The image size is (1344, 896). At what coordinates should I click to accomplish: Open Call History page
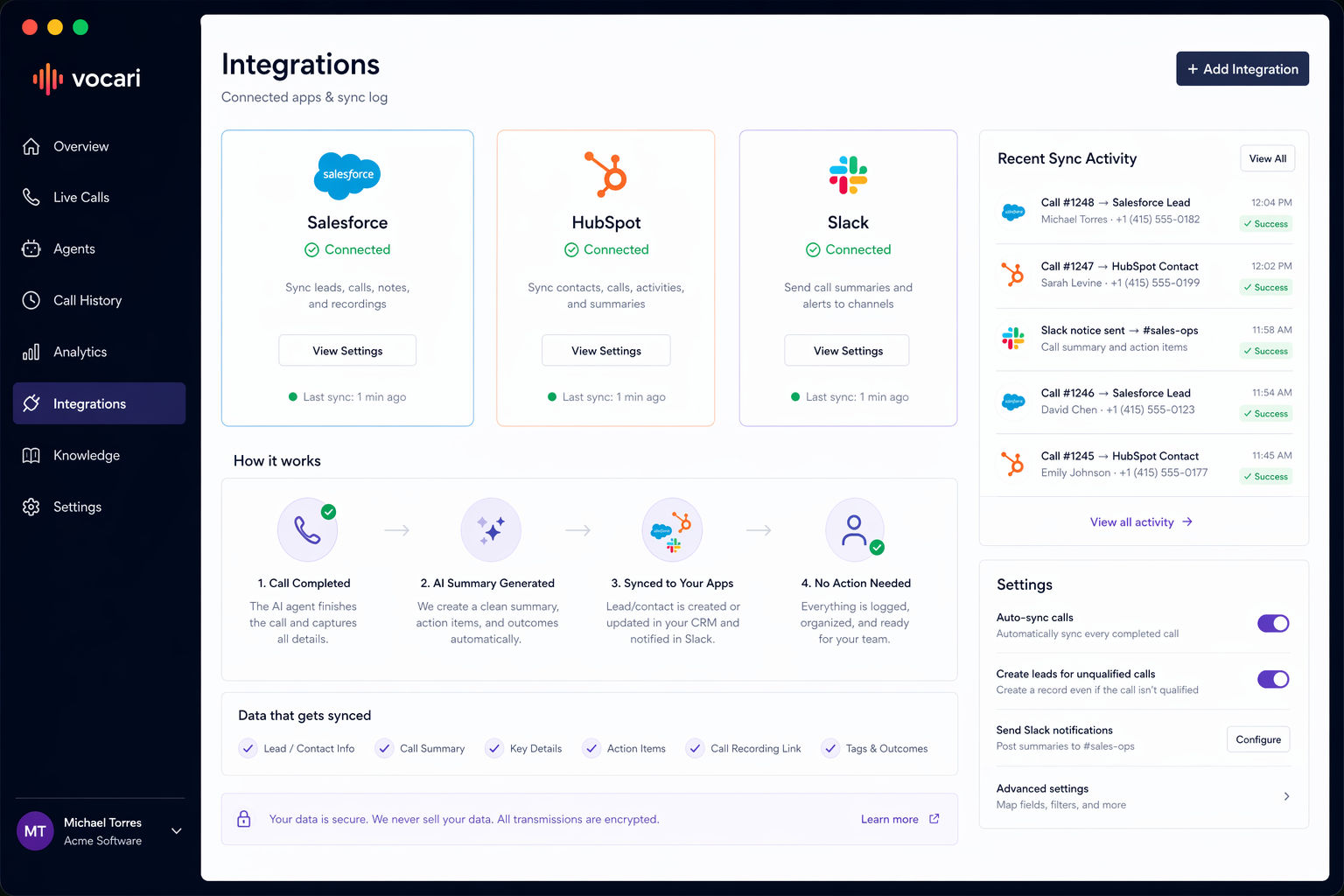99,300
